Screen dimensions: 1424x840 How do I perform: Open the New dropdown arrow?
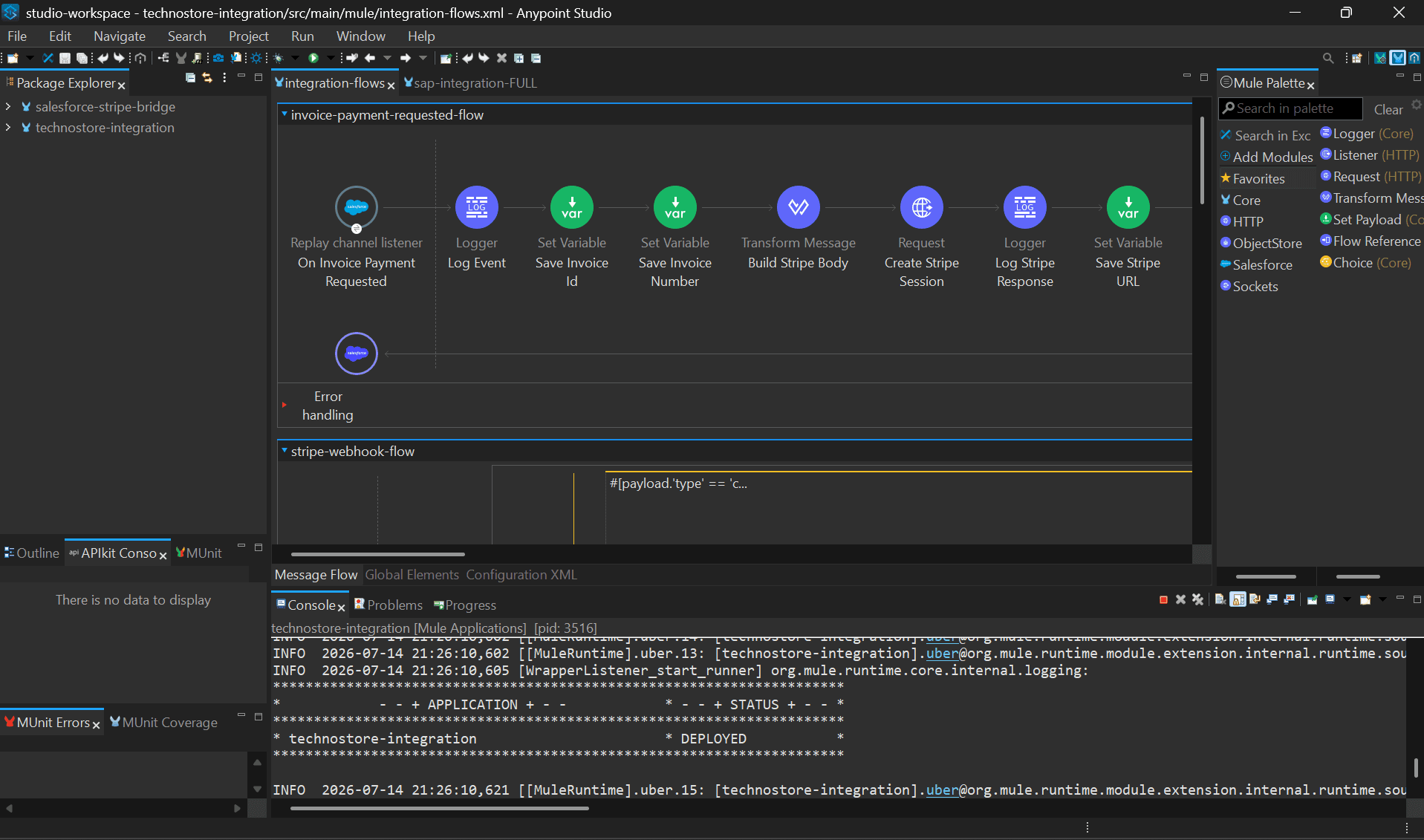click(30, 58)
